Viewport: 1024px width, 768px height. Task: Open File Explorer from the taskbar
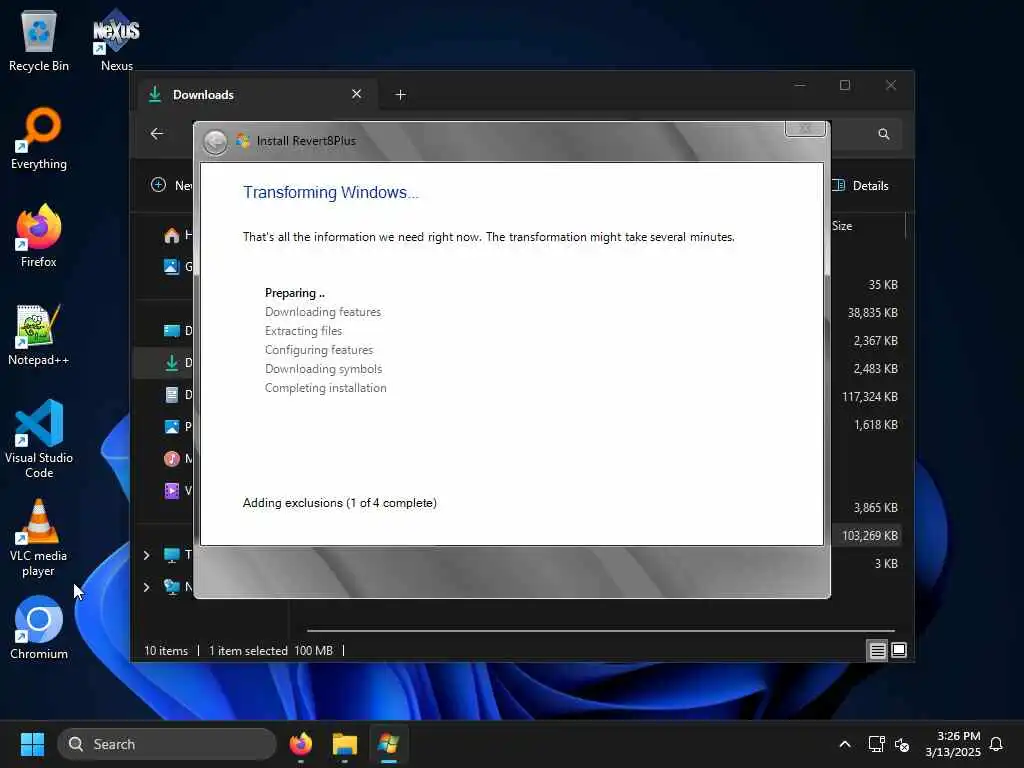click(x=345, y=744)
